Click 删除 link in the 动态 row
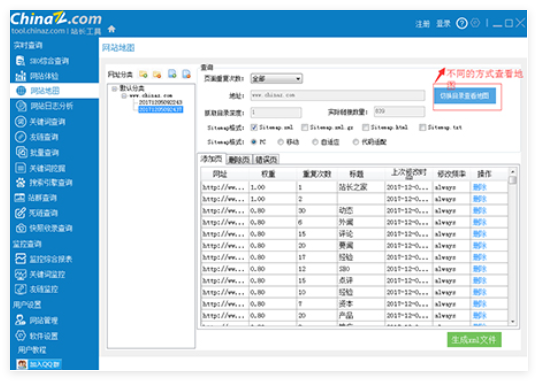 [479, 211]
